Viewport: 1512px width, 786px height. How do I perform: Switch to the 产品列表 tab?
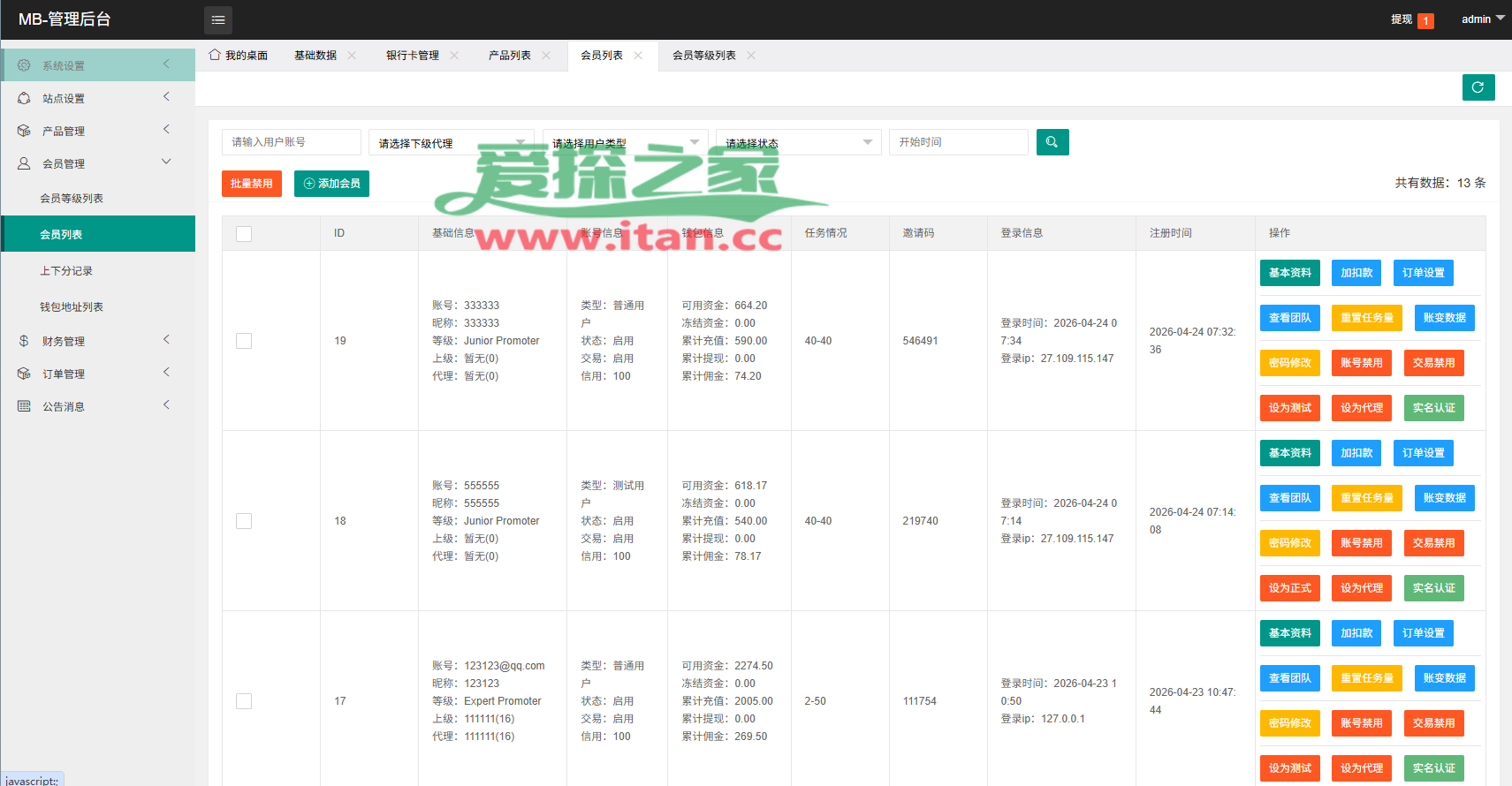tap(510, 55)
